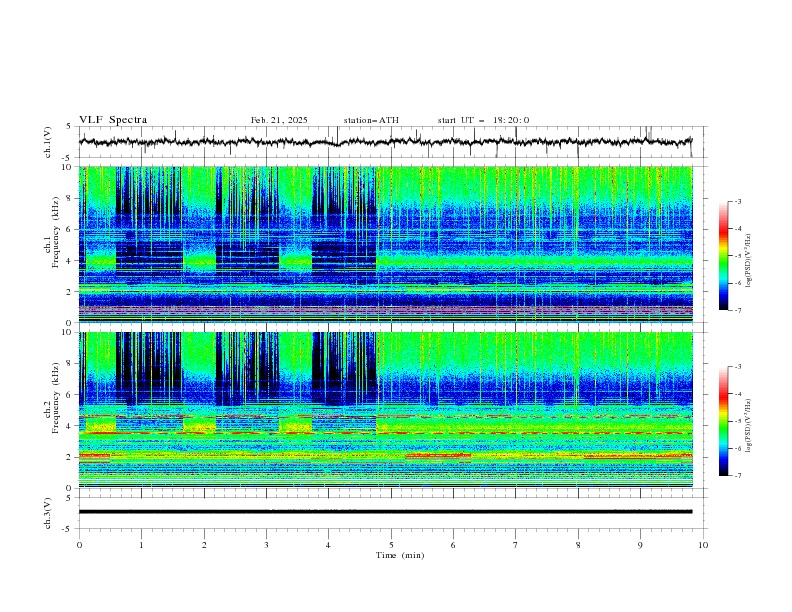Viewport: 792px width, 612px height.
Task: Click the time axis tick label '3'
Action: click(266, 545)
